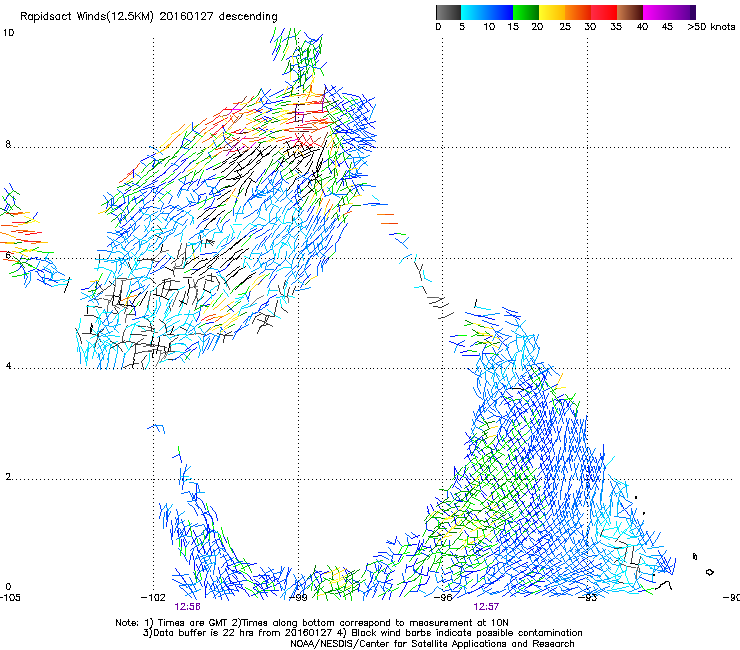Click the brown 35–40 knots legend swatch
This screenshot has height=650, width=740.
pos(630,12)
